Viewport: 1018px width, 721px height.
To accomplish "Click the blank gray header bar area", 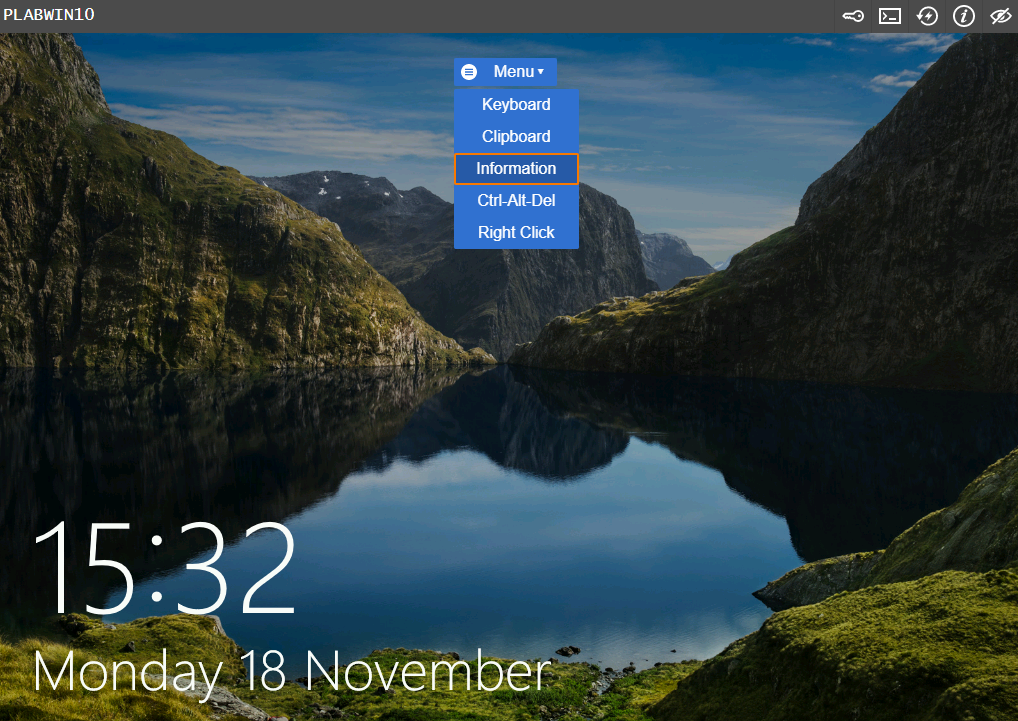I will coord(454,16).
